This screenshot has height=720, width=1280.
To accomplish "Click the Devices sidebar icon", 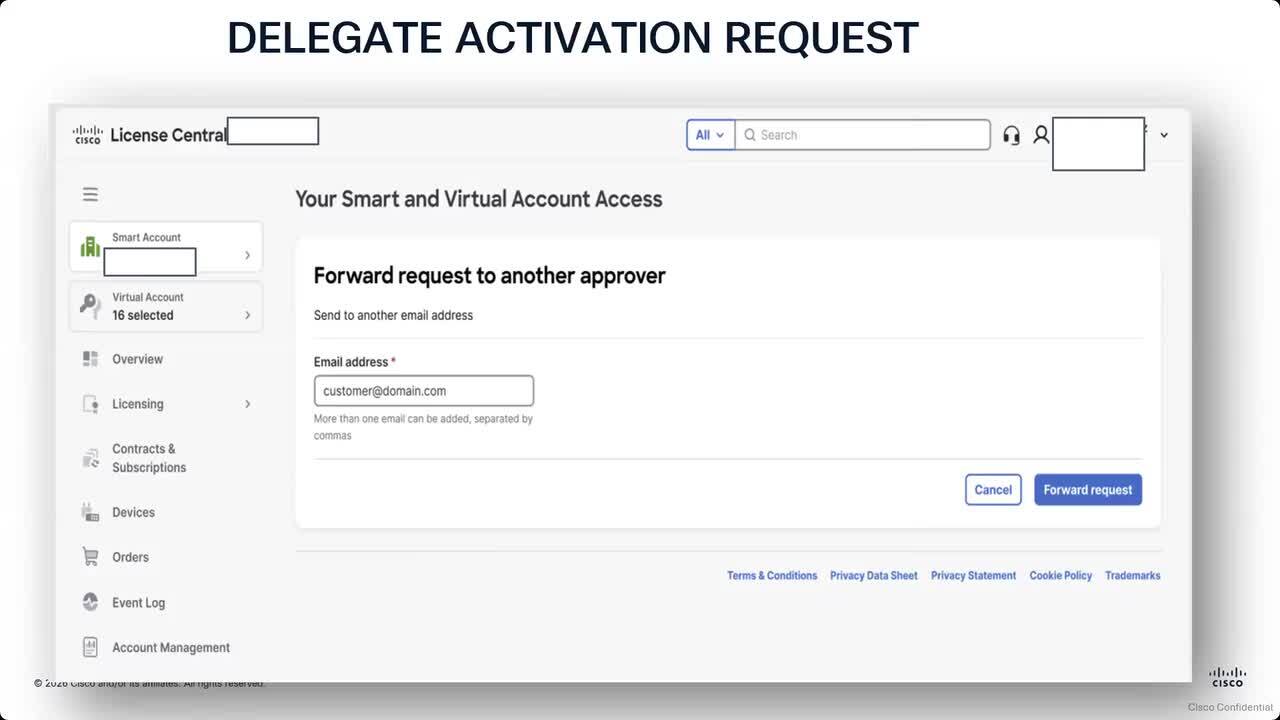I will (90, 512).
